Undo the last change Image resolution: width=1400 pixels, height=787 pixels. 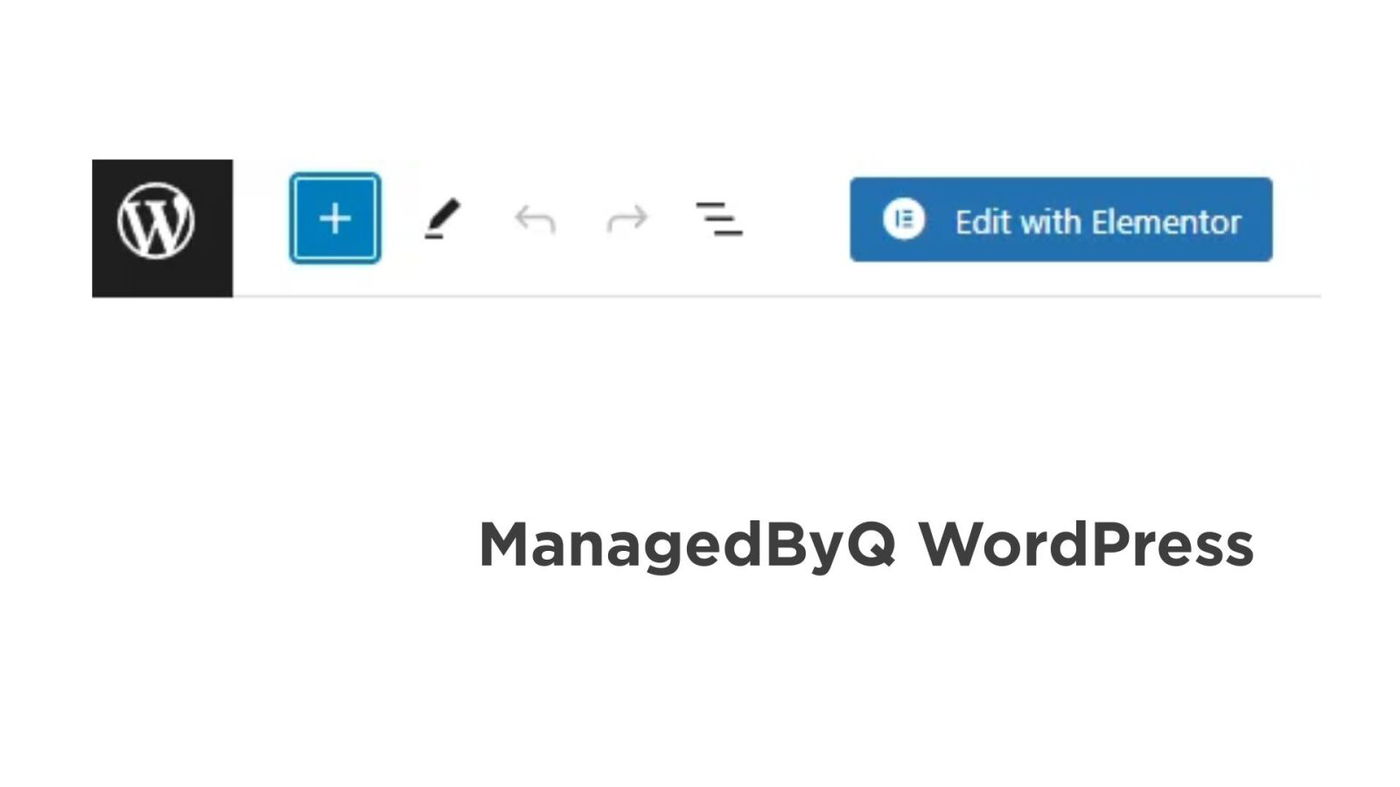535,219
